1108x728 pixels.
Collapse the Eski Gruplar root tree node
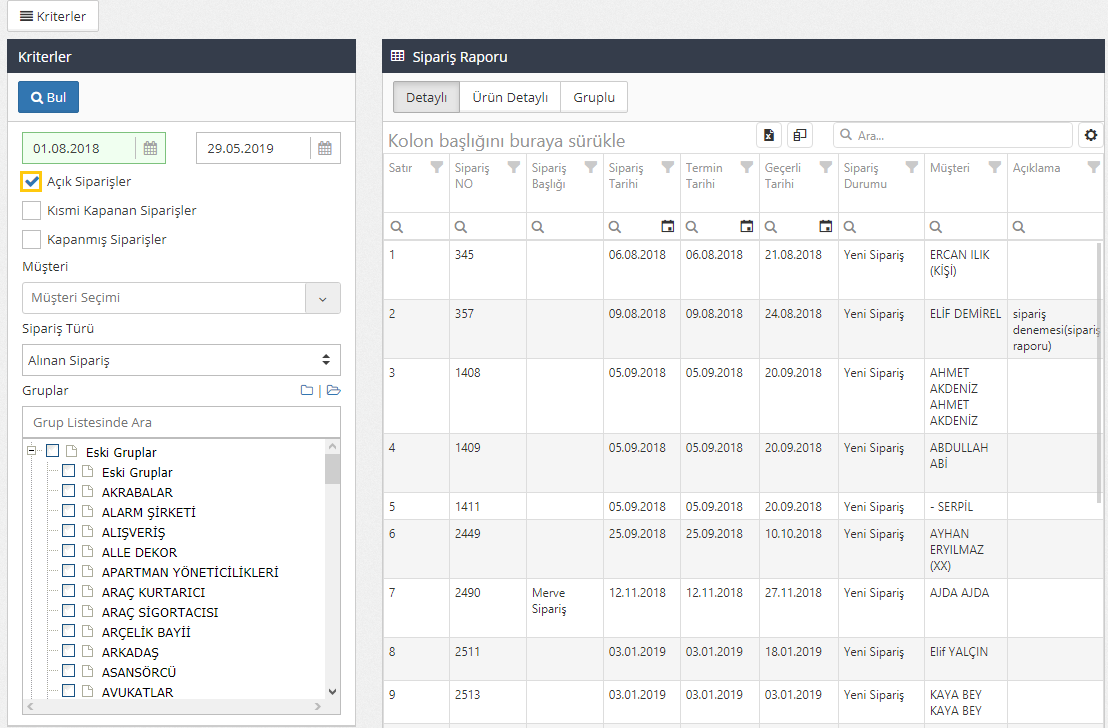point(32,451)
